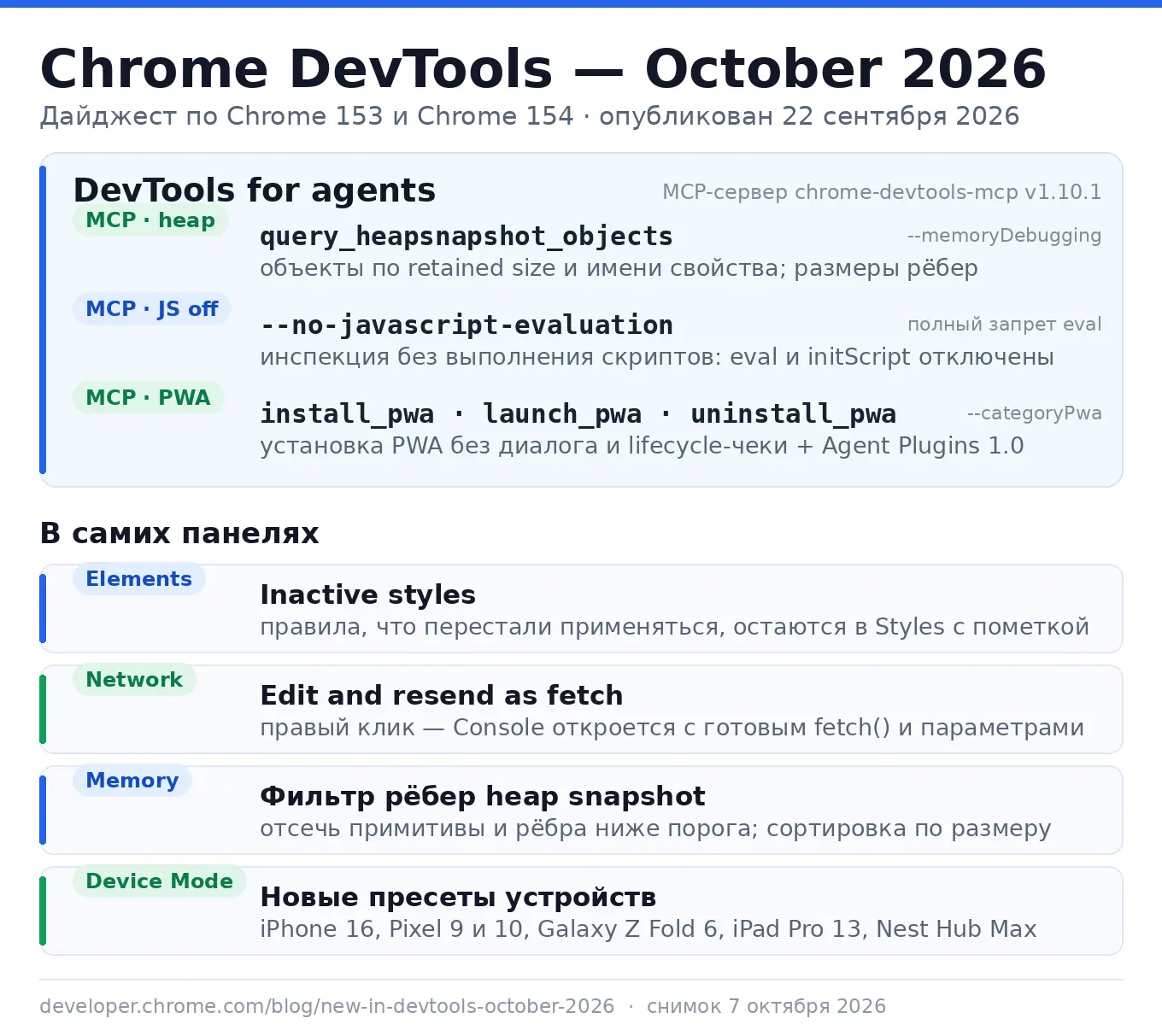Click the description "отсечь примитивы и рёбра ниже порога"

[508, 828]
